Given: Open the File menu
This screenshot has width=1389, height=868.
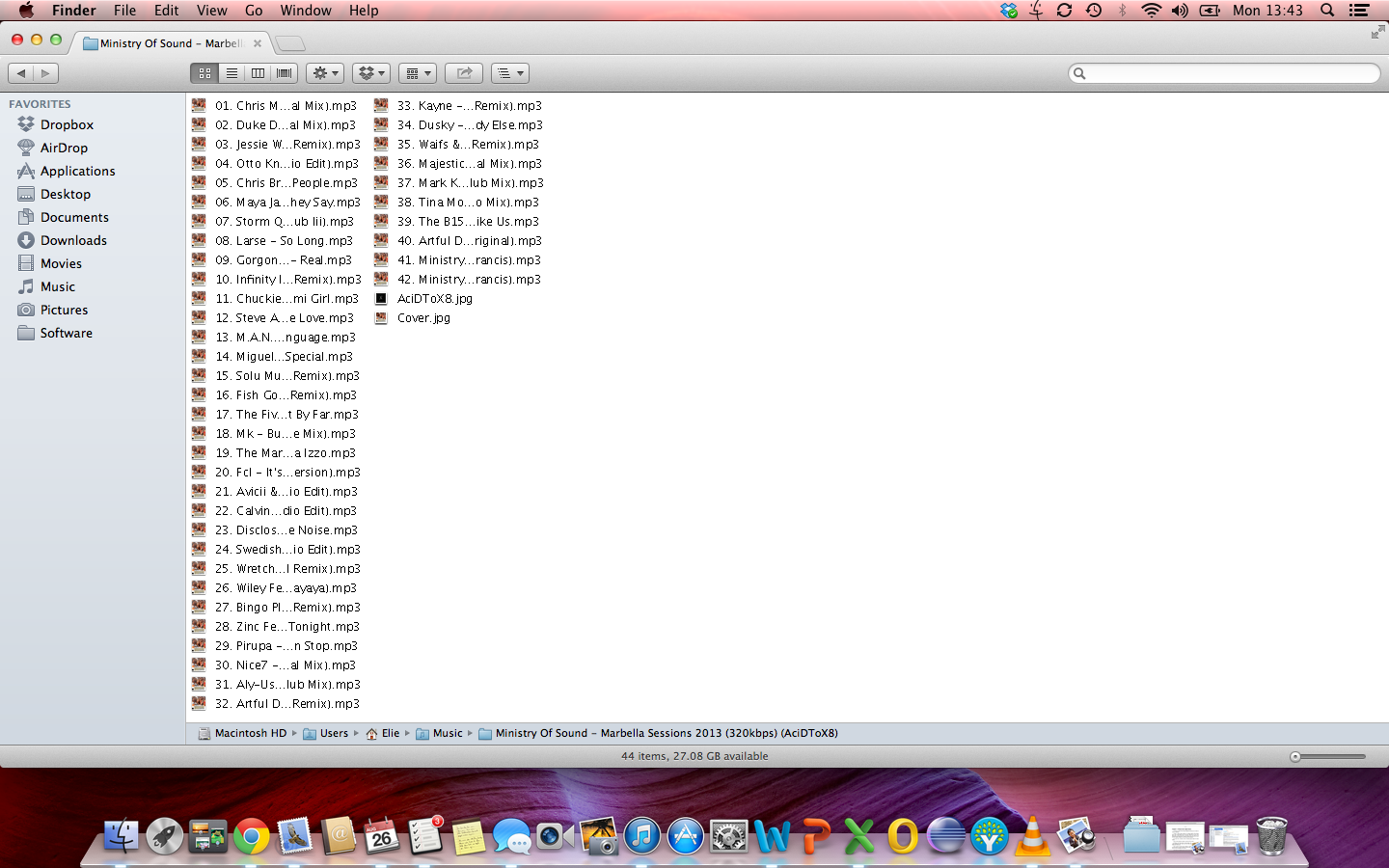Looking at the screenshot, I should [x=124, y=11].
